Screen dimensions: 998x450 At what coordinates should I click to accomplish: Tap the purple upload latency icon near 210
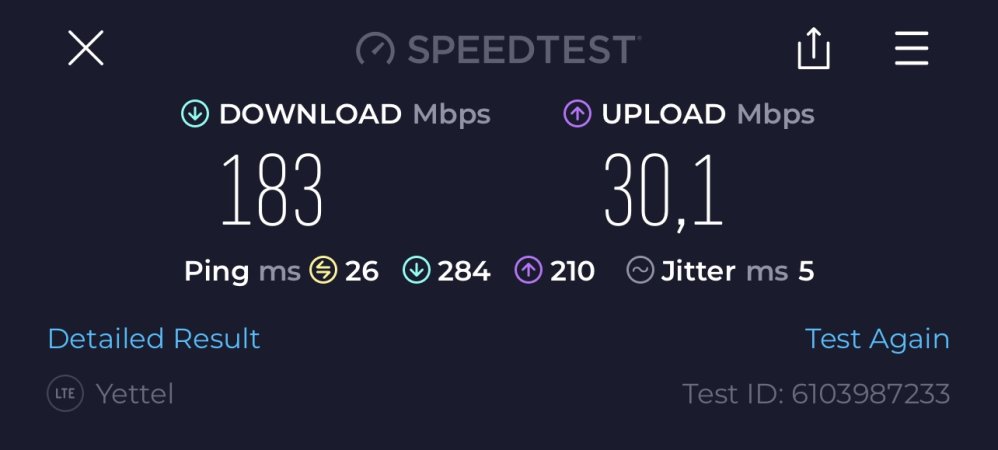(528, 271)
